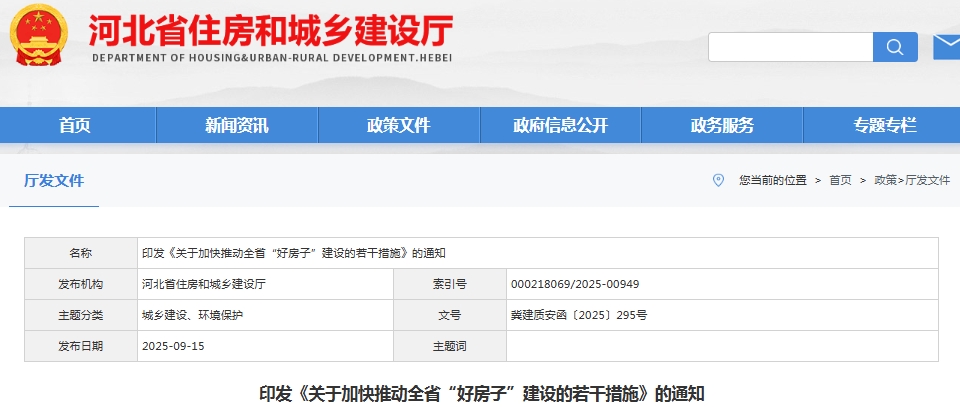Switch to the 厅发文件 tab
960x407 pixels.
coord(54,181)
